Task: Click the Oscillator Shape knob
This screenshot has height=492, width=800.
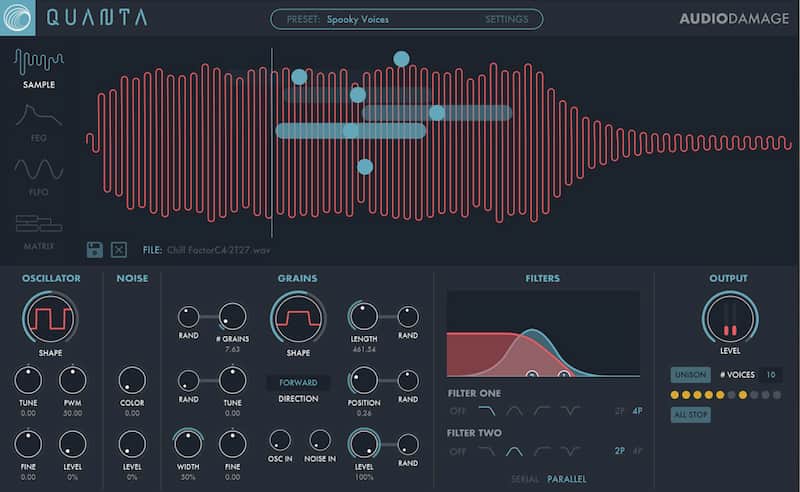Action: point(50,318)
